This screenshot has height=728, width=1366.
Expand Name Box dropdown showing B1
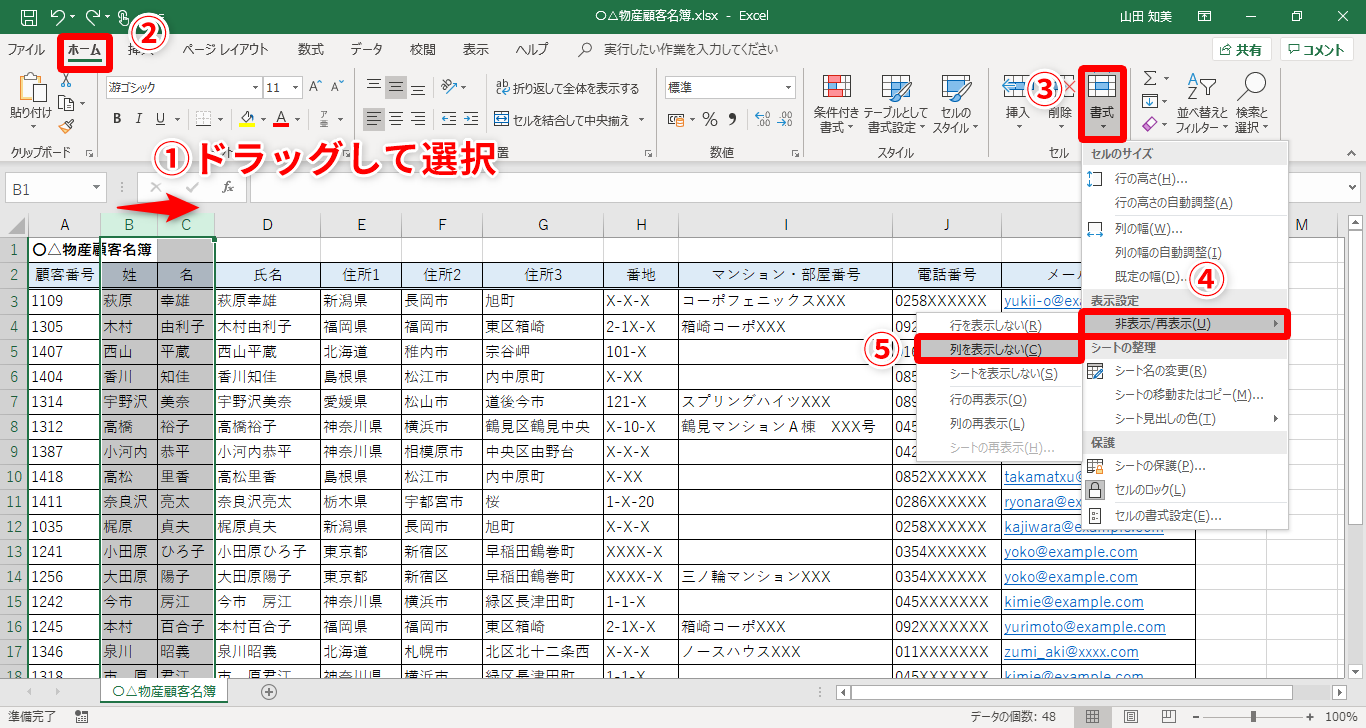[x=96, y=187]
